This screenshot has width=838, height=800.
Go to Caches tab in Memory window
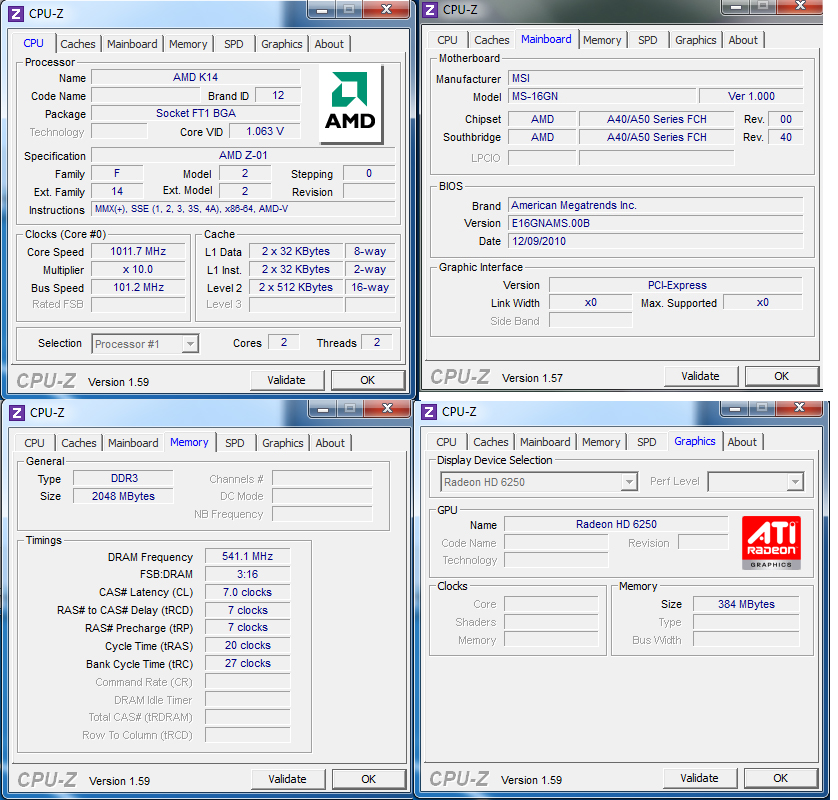coord(79,443)
